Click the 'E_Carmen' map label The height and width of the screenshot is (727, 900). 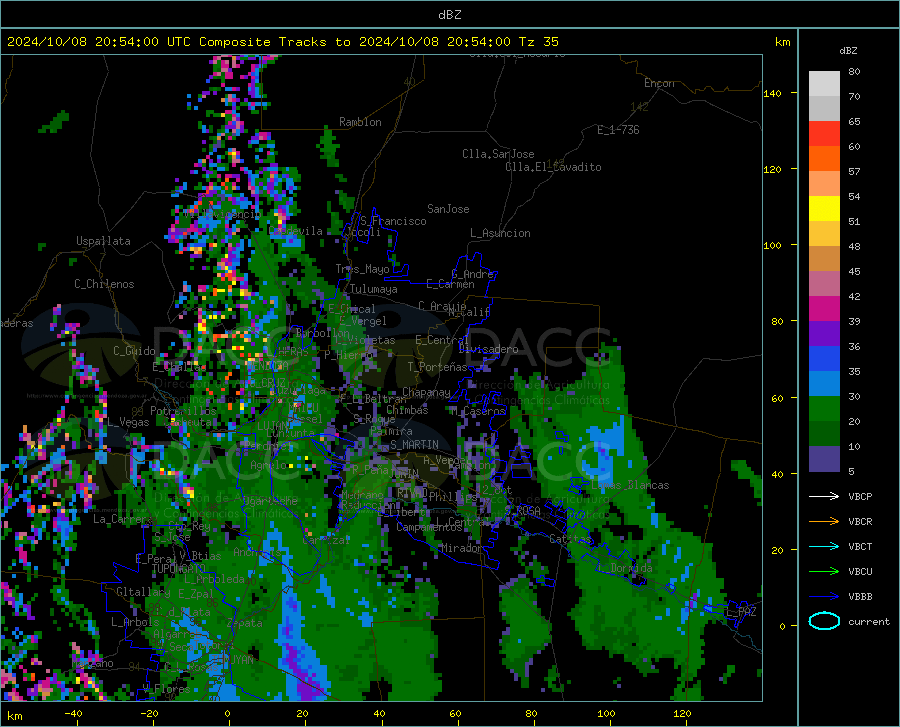(x=450, y=283)
